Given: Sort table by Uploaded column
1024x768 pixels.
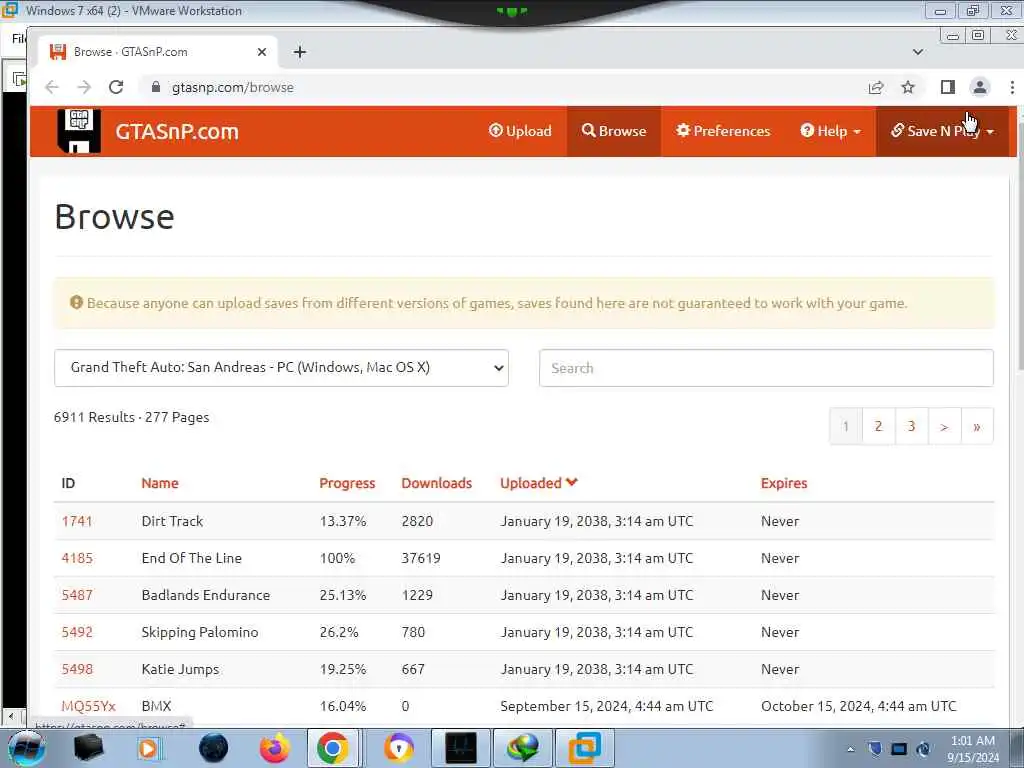Looking at the screenshot, I should (x=539, y=483).
